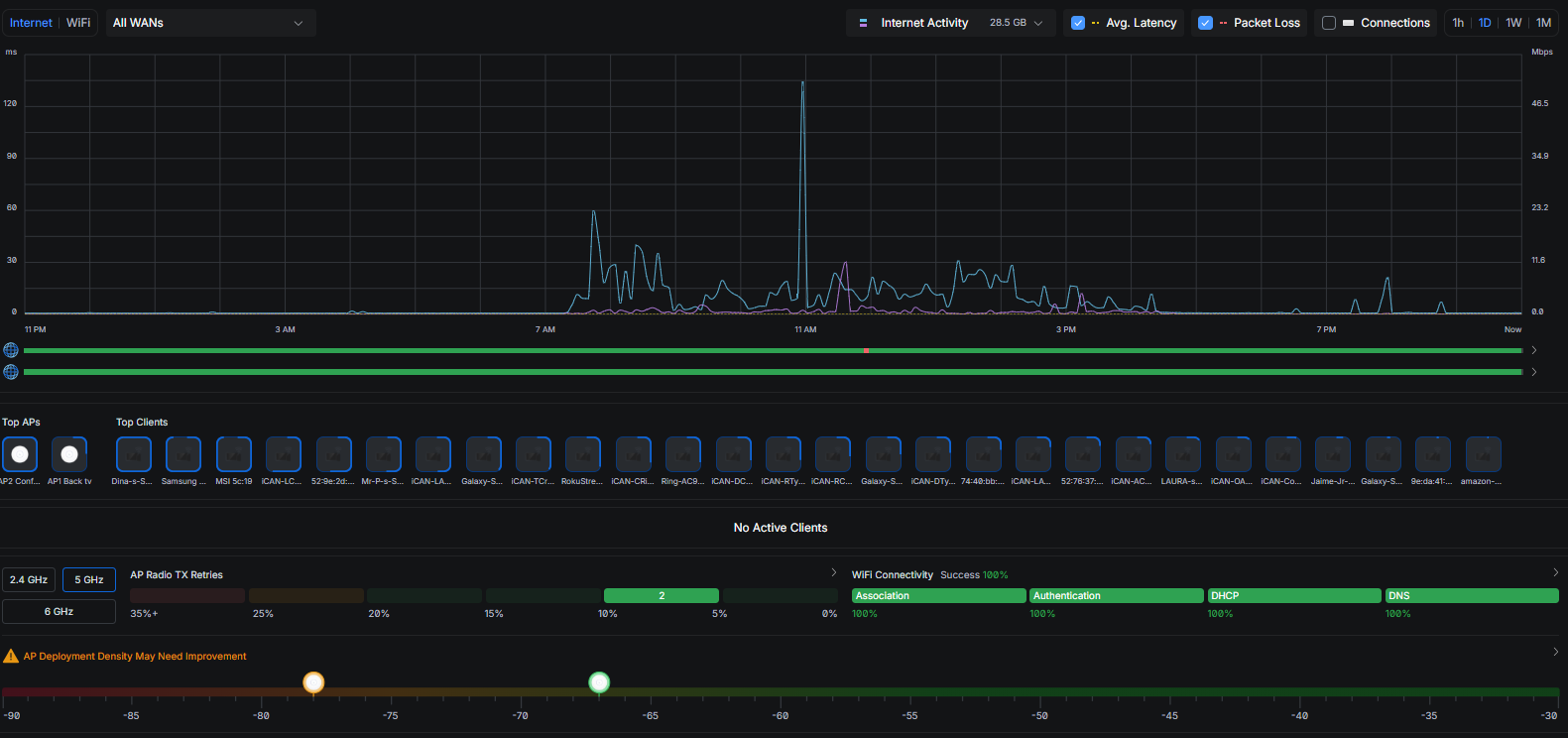
Task: Click the 6 GHz band button
Action: (59, 612)
